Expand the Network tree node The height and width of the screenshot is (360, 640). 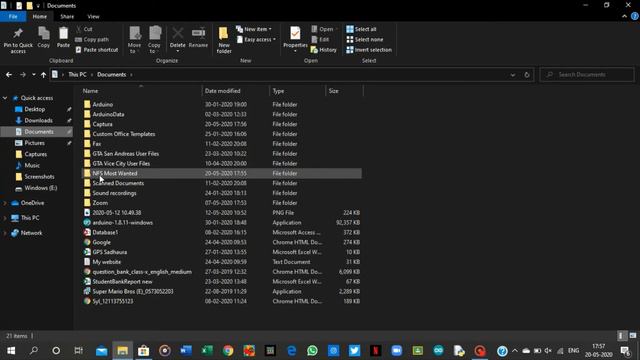click(5, 233)
